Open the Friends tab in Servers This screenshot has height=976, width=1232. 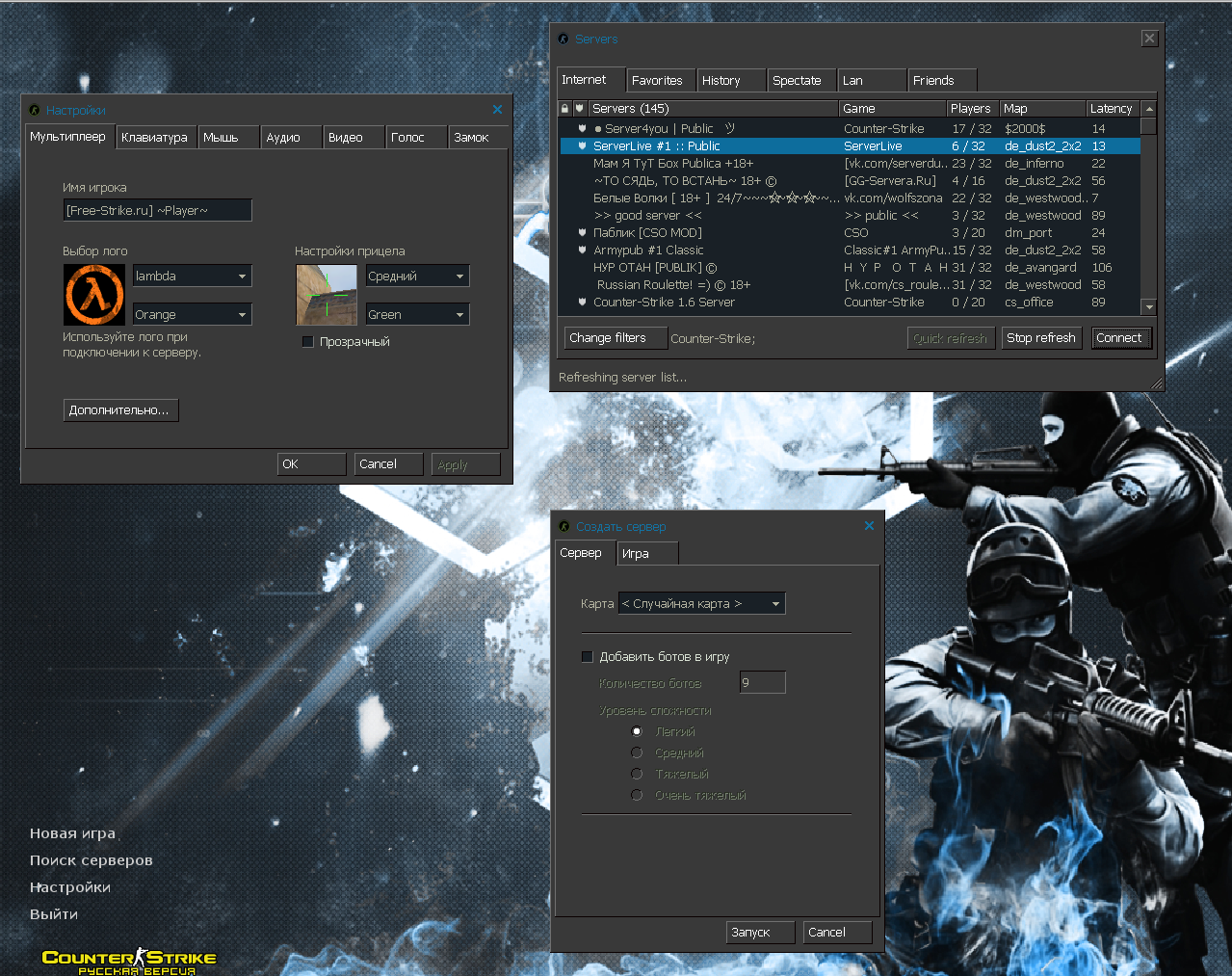coord(942,80)
